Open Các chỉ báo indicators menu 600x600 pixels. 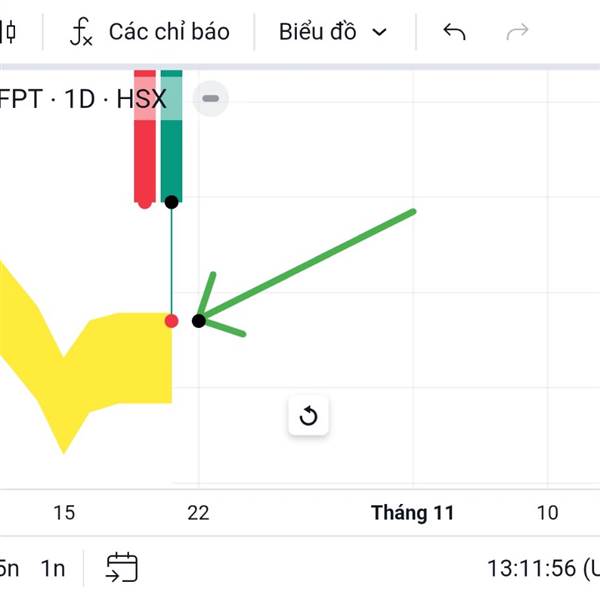tap(150, 32)
